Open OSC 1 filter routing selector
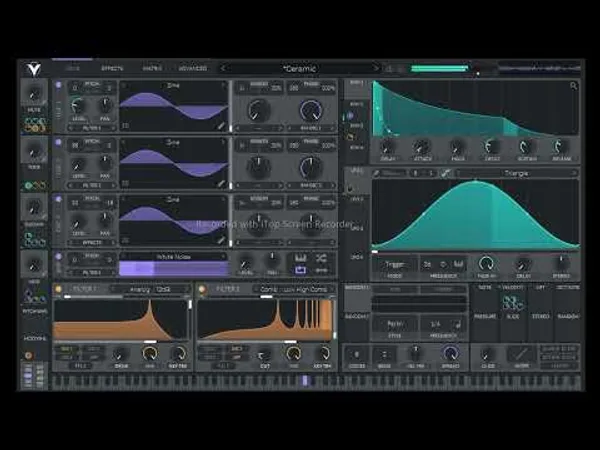Image resolution: width=600 pixels, height=450 pixels. click(92, 128)
